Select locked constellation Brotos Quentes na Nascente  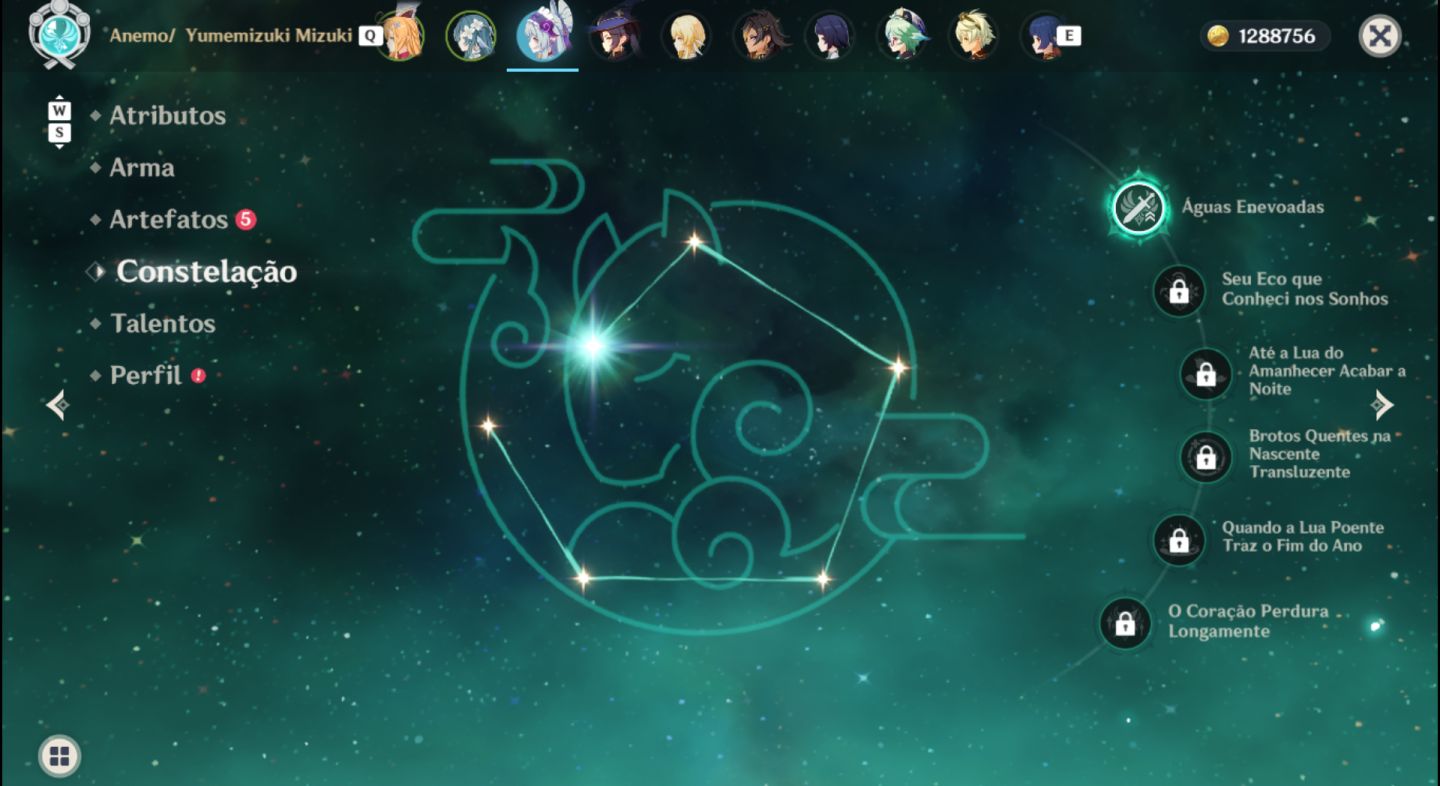point(1205,457)
